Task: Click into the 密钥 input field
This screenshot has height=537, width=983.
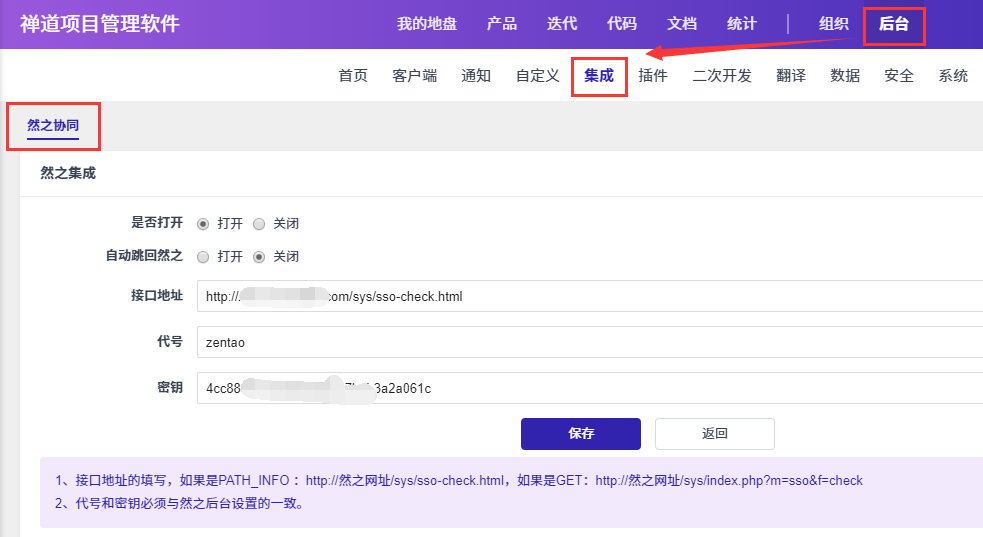Action: [588, 388]
